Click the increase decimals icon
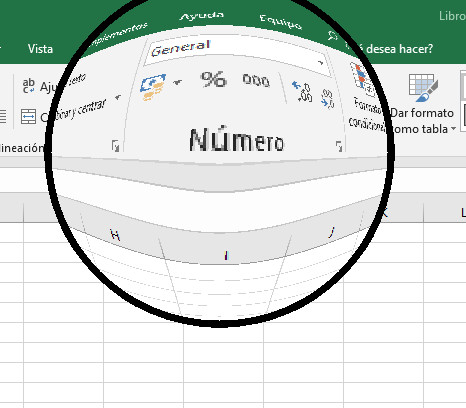Viewport: 466px width, 408px height. [302, 91]
